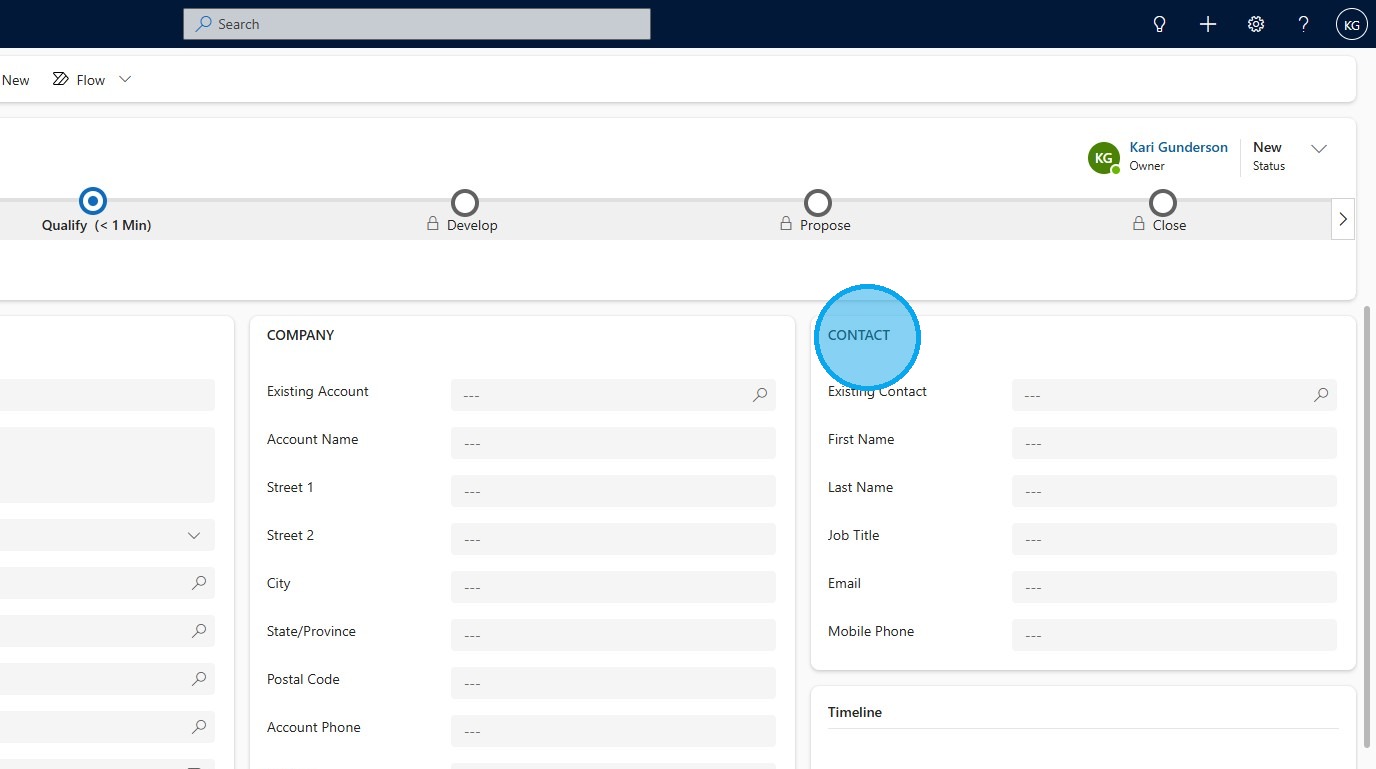Click the Existing Contact lookup field

(x=1174, y=395)
